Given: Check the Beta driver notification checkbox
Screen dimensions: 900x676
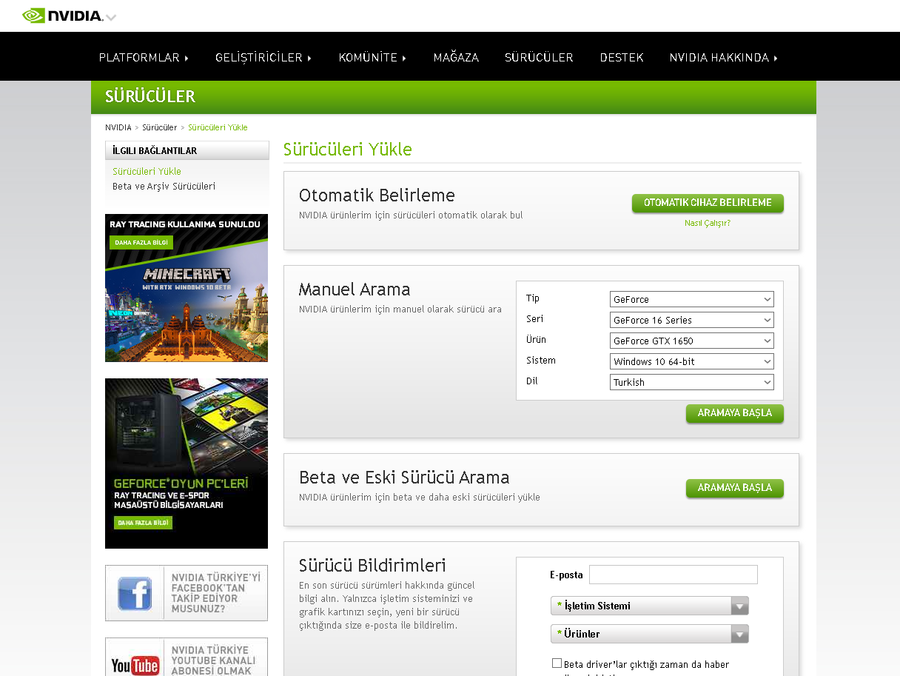Looking at the screenshot, I should click(557, 663).
